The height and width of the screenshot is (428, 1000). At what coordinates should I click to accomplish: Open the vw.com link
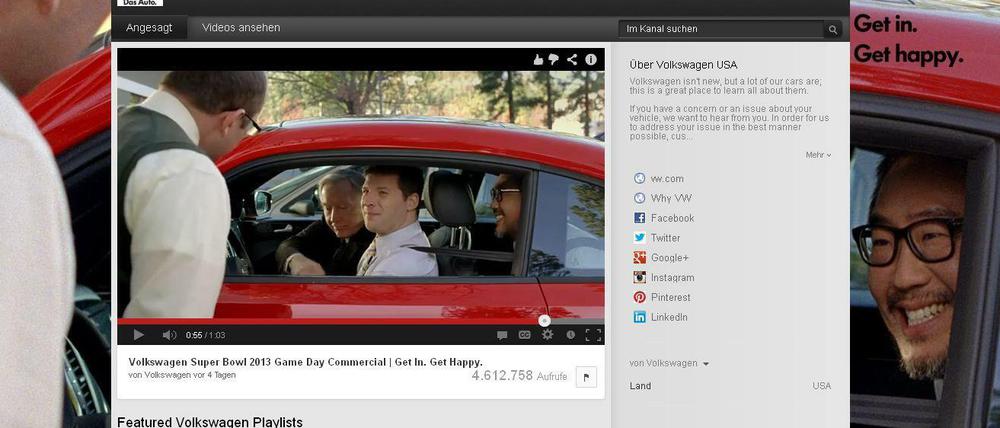coord(667,179)
